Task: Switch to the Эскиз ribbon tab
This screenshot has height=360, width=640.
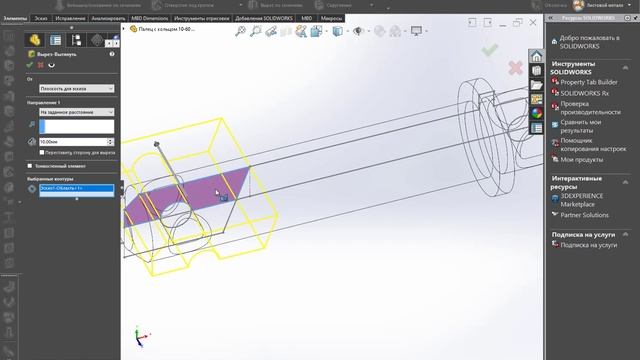Action: click(41, 18)
